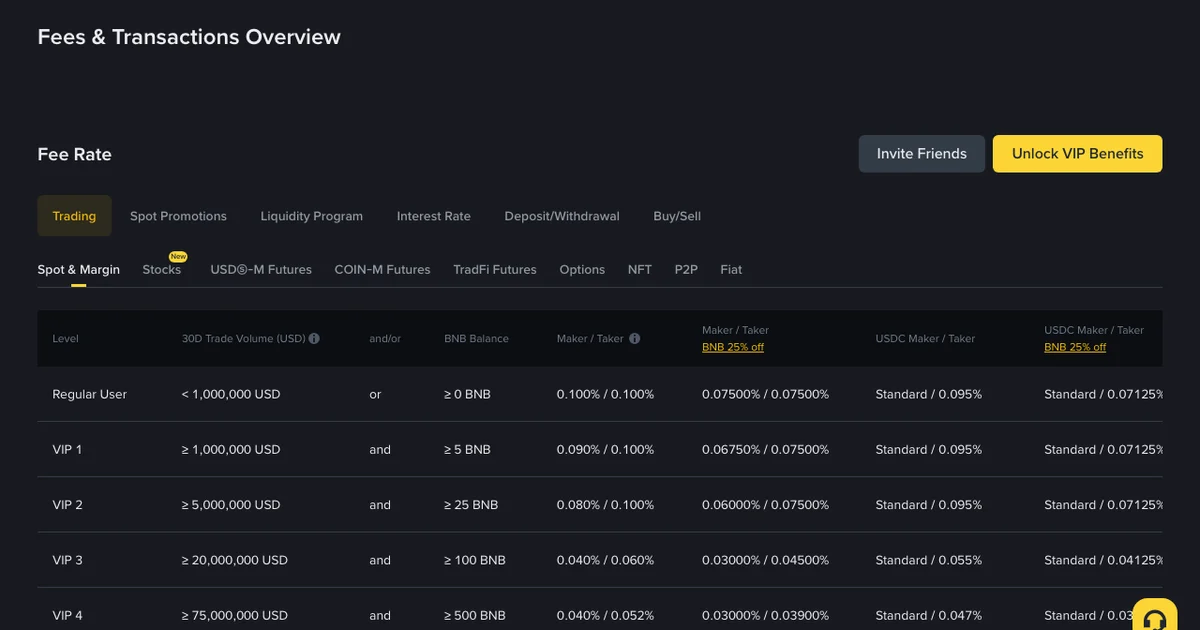The image size is (1200, 630).
Task: Click info icon beside 30D Trade Volume
Action: click(314, 339)
